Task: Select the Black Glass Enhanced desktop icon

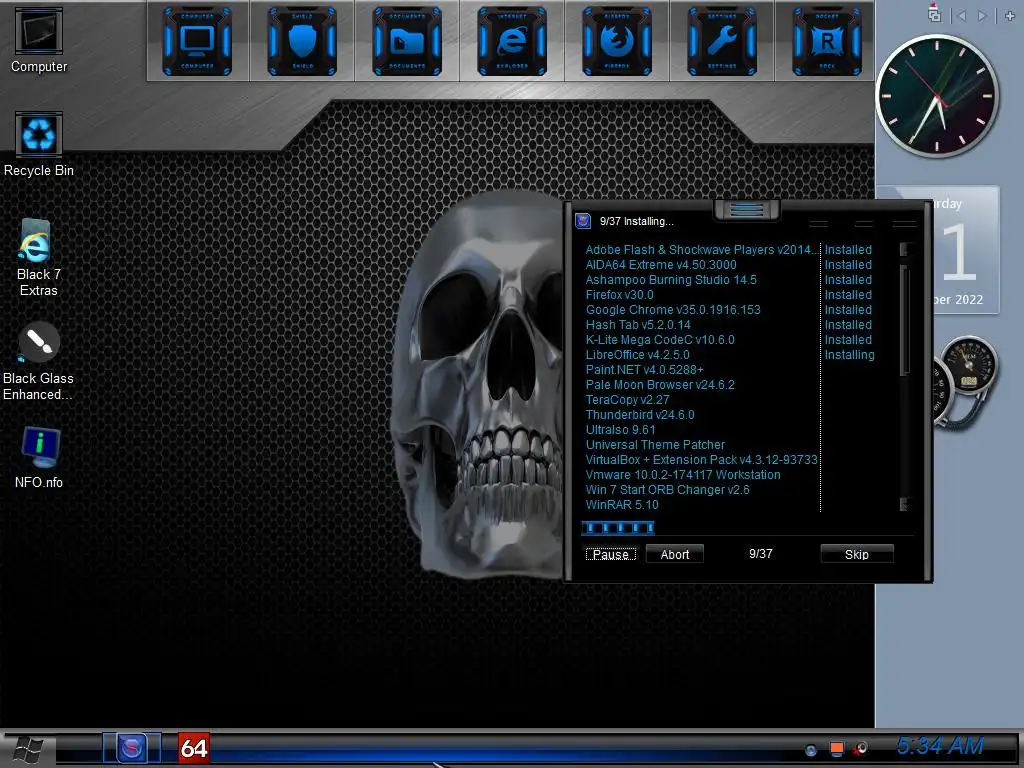Action: 38,361
